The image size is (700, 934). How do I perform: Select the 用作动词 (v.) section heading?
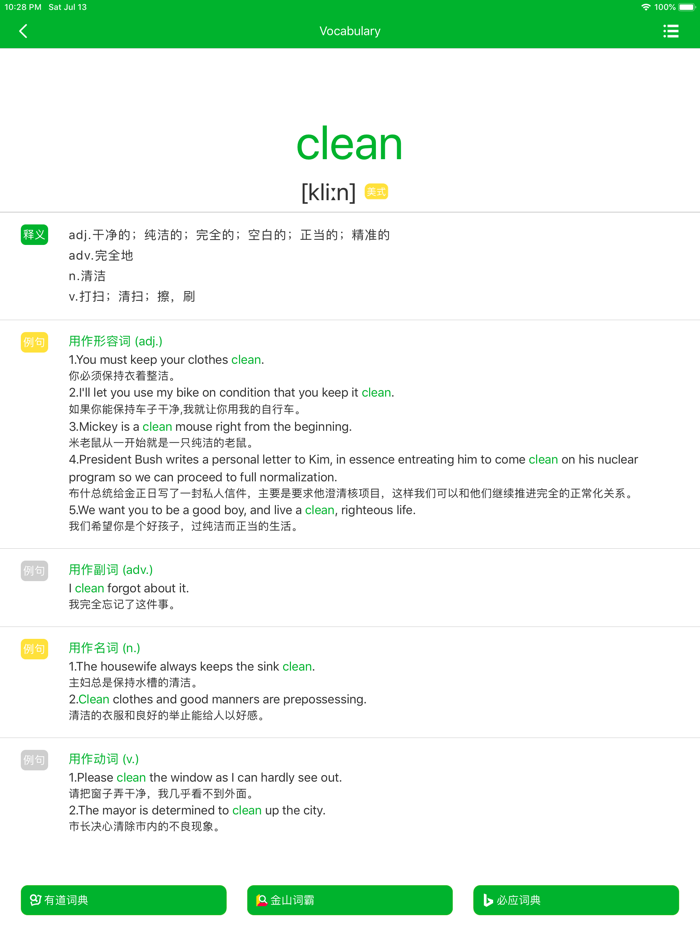(104, 759)
